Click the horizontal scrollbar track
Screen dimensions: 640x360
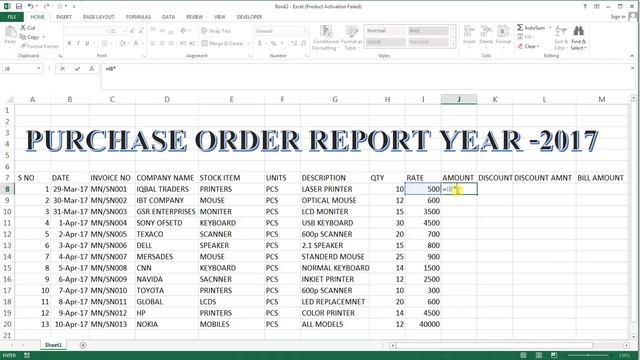510,345
